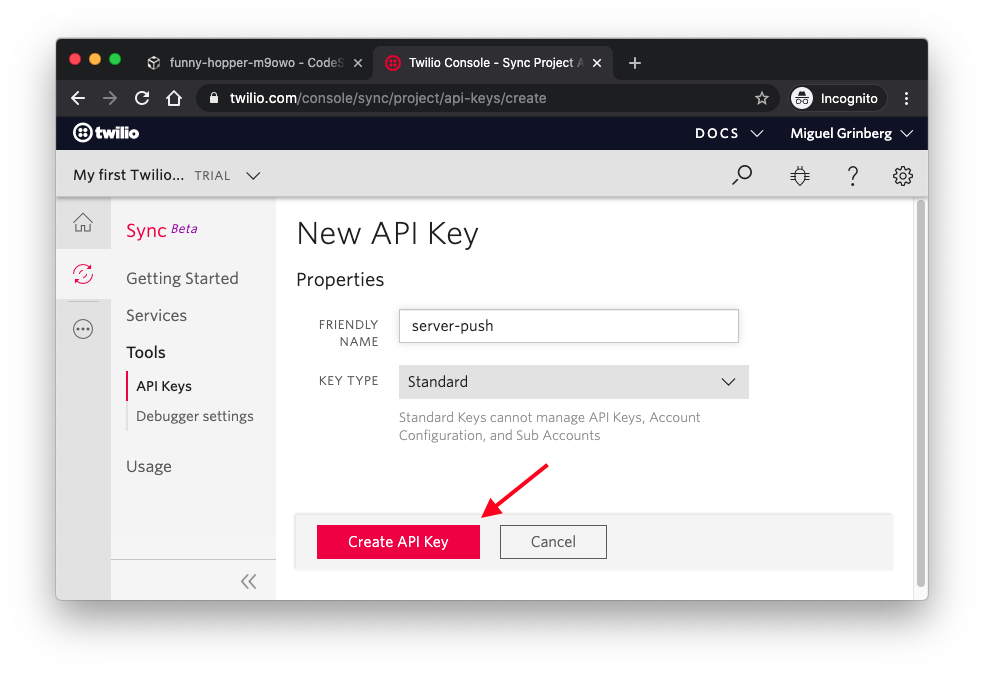Go to the console home icon

pyautogui.click(x=83, y=223)
